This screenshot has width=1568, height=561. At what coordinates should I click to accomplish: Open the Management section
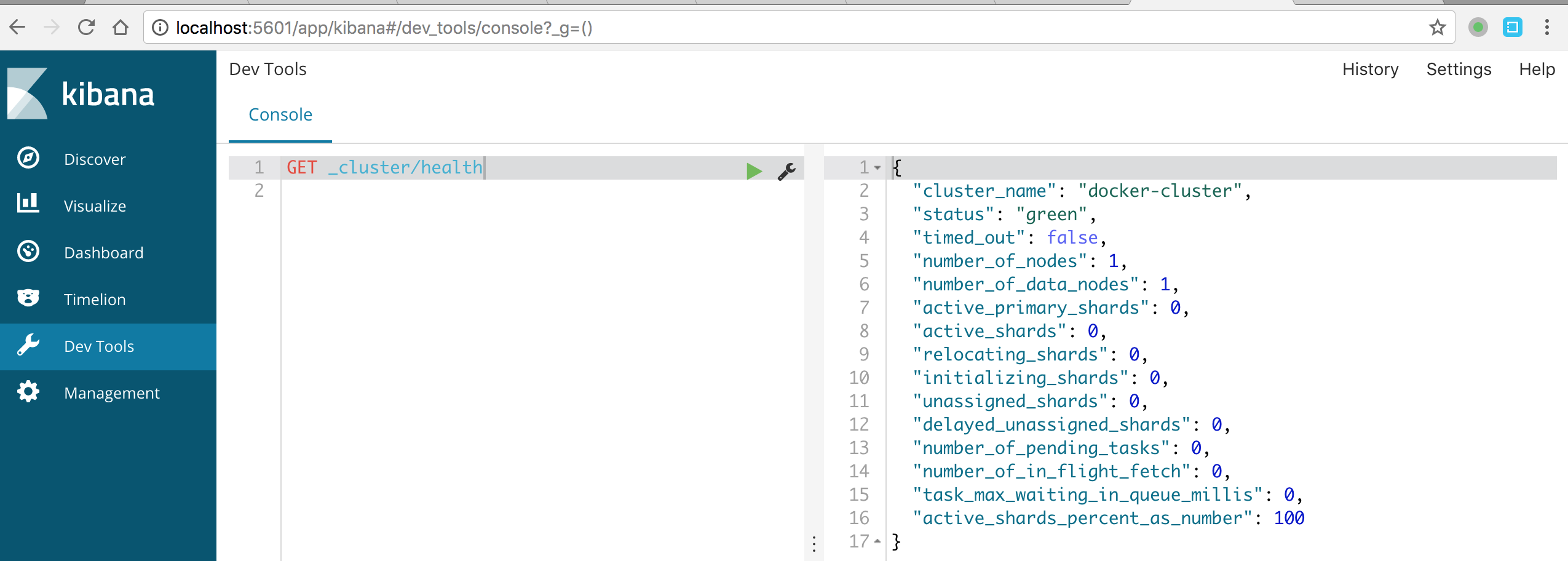coord(112,393)
